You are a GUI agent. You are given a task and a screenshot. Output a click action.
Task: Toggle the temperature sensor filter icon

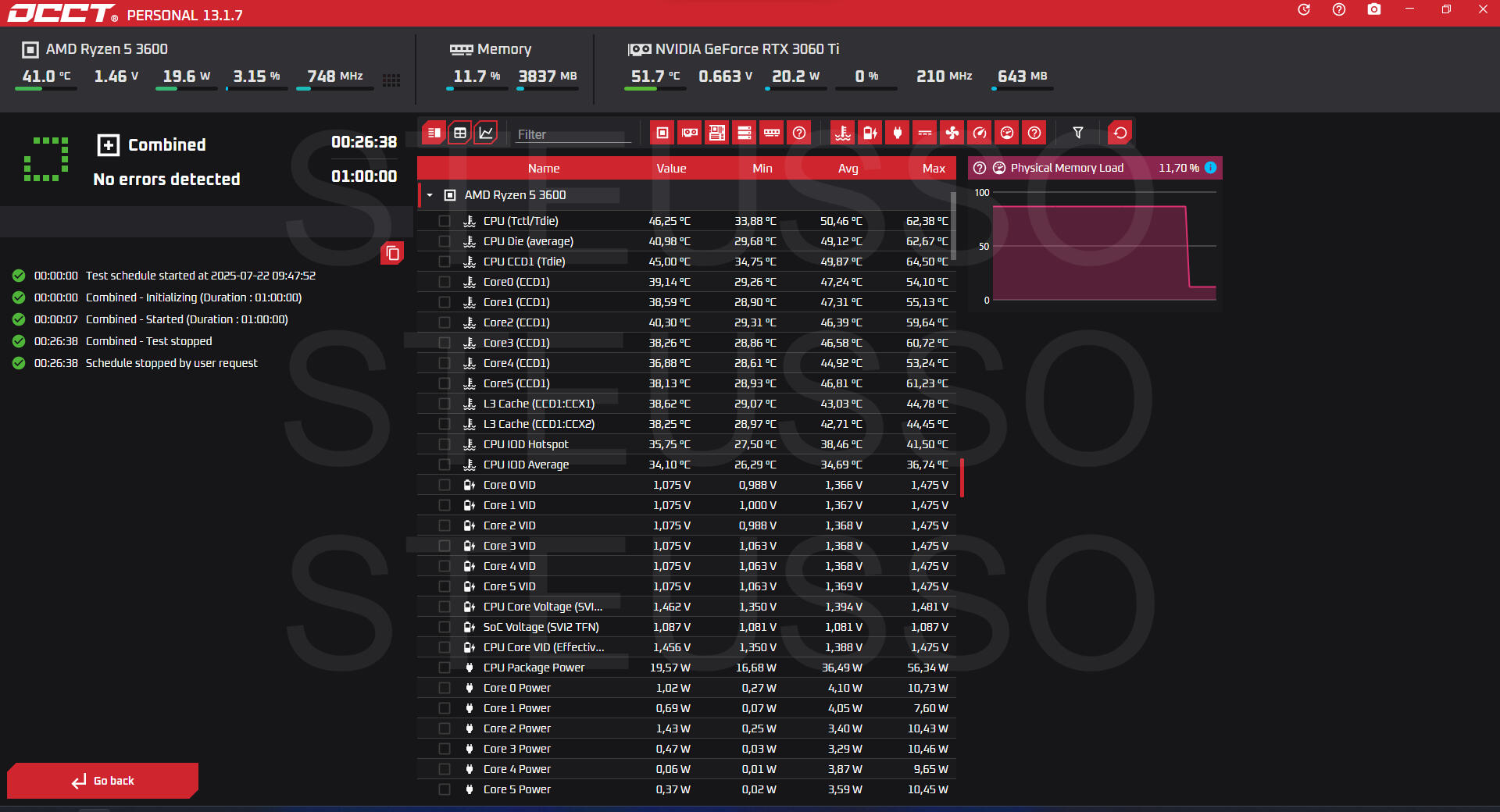[x=842, y=134]
